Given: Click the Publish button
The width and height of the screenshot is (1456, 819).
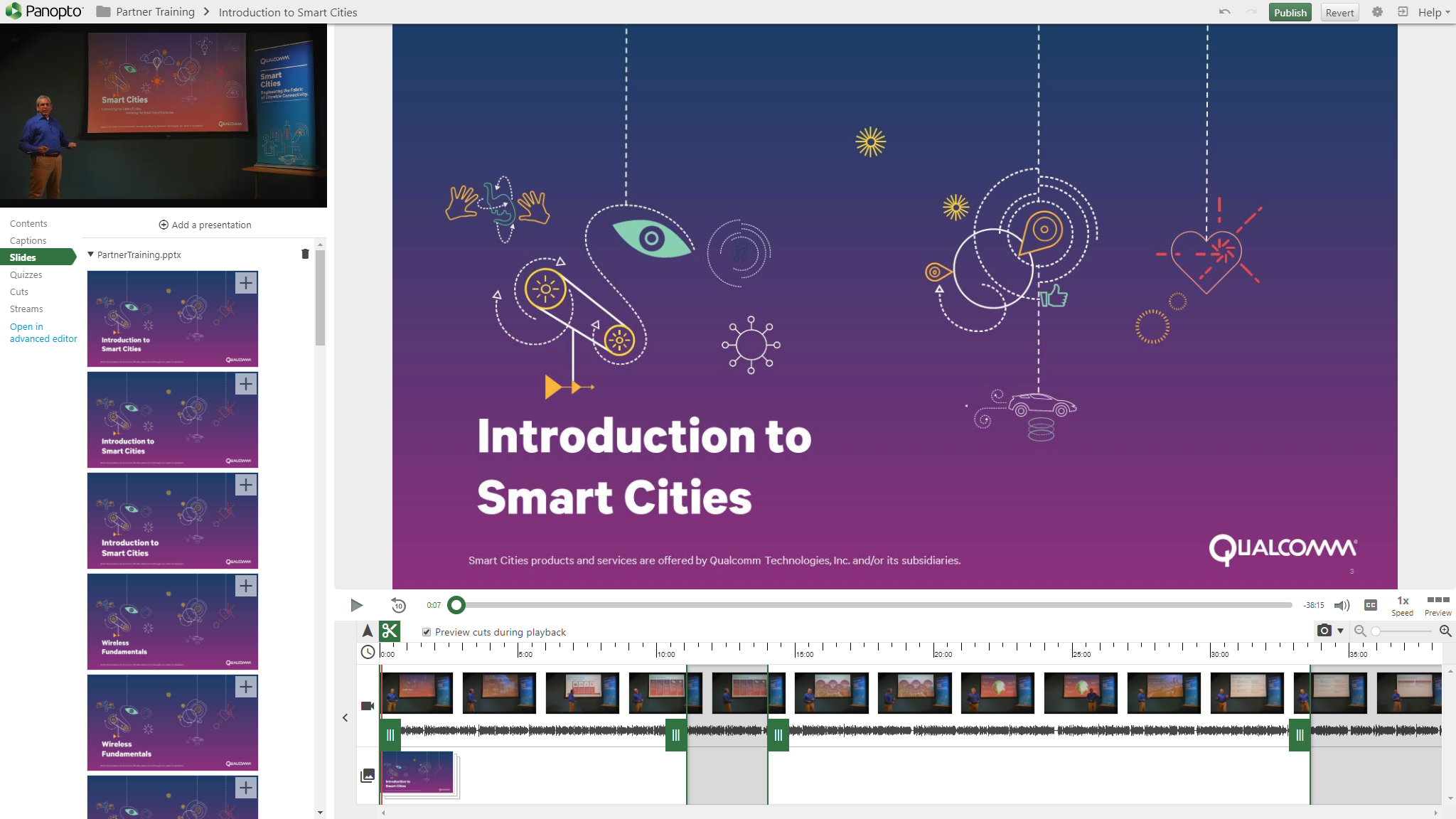Looking at the screenshot, I should click(1290, 12).
